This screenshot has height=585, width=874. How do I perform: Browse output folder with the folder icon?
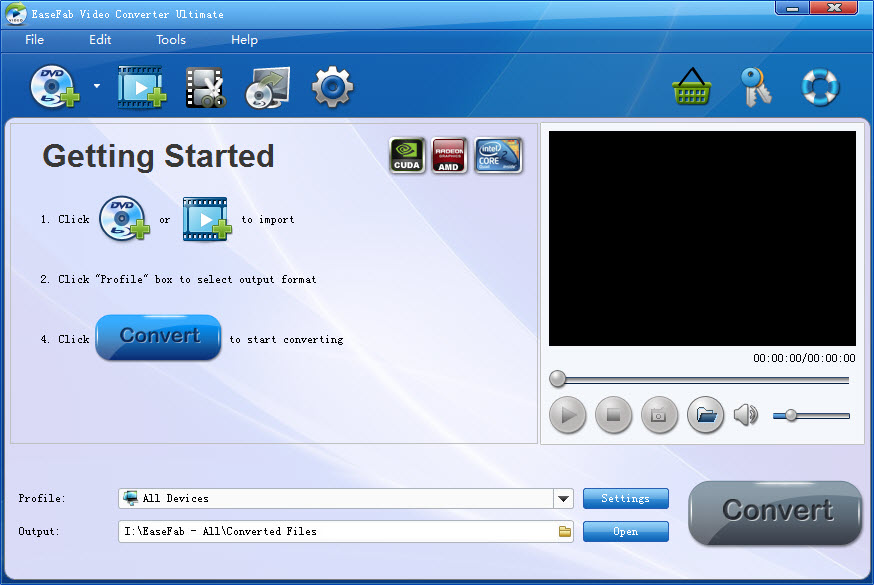tap(565, 532)
